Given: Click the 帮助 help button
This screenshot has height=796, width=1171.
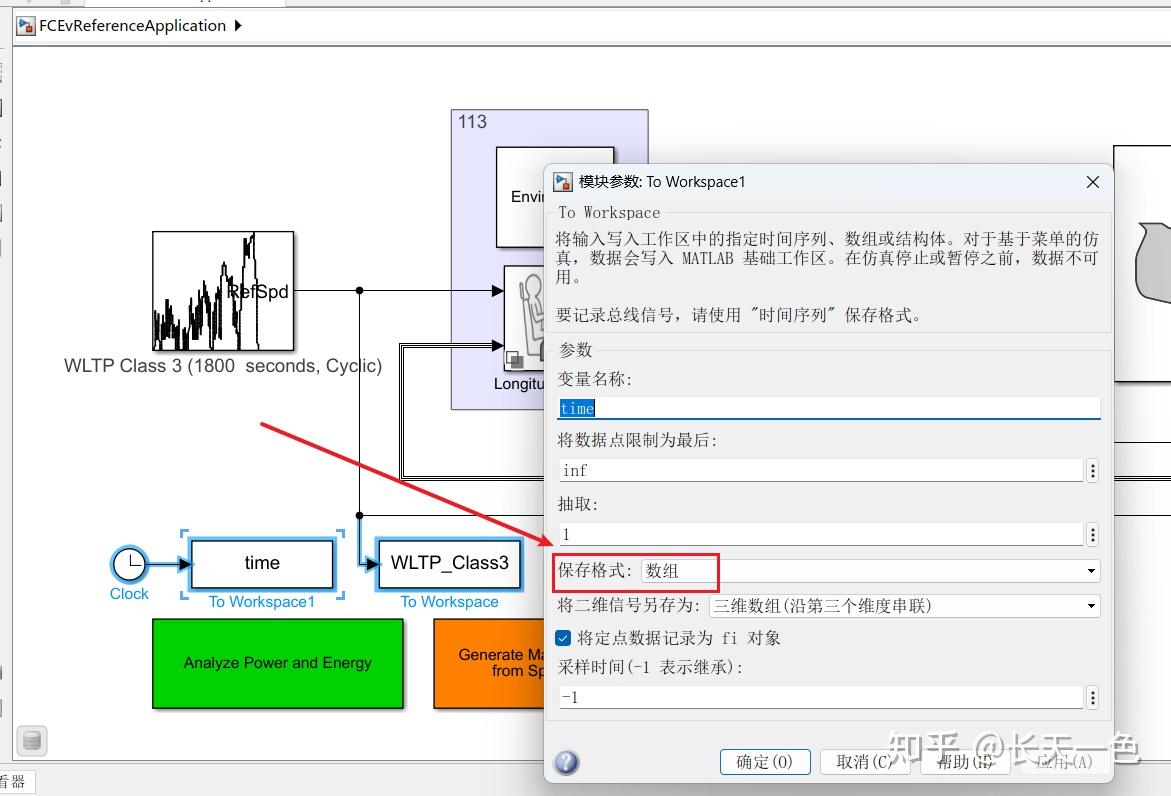Looking at the screenshot, I should pyautogui.click(x=963, y=762).
